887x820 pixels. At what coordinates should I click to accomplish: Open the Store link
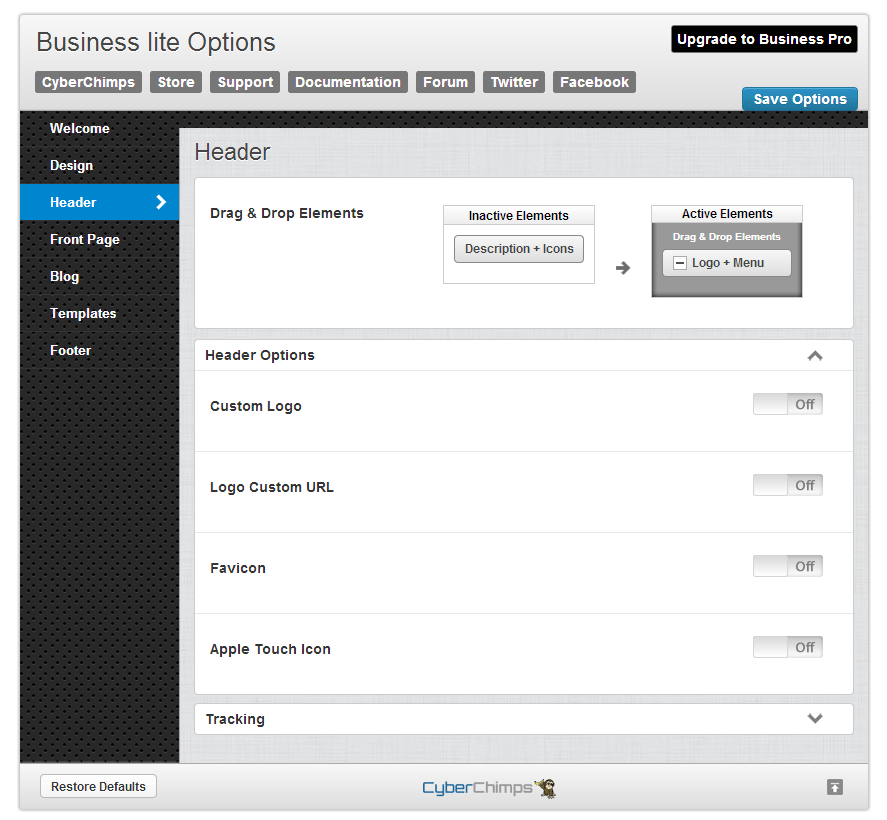click(176, 82)
